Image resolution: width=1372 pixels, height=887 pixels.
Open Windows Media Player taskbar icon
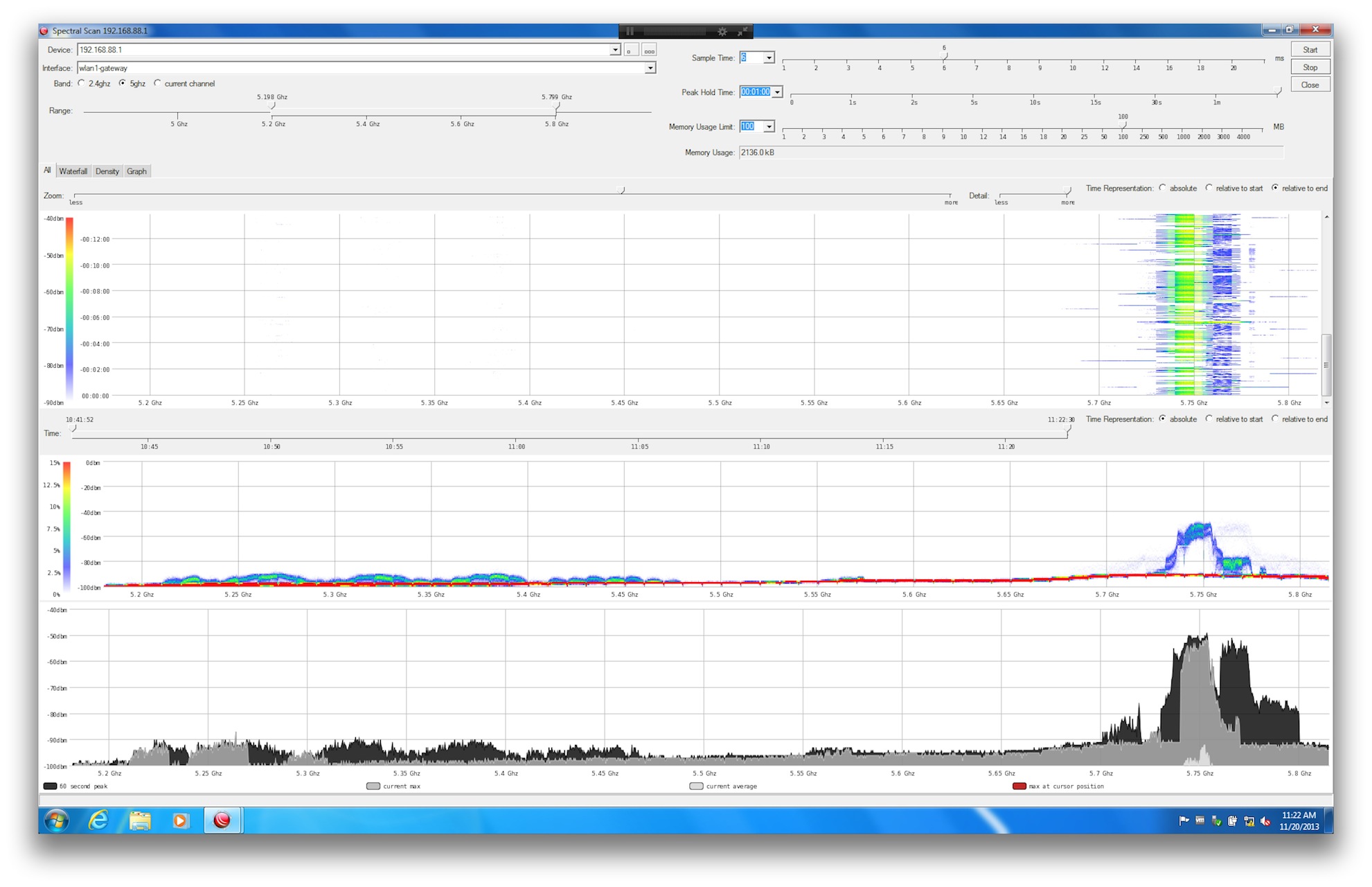click(180, 820)
